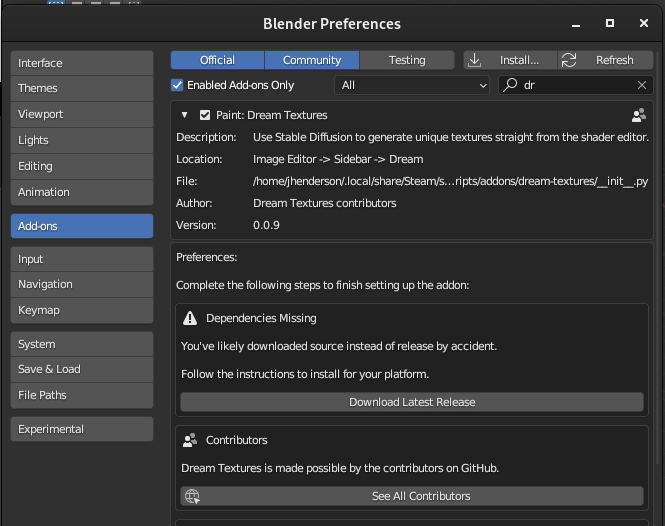The image size is (665, 526).
Task: Open the Themes preferences section
Action: 82,88
